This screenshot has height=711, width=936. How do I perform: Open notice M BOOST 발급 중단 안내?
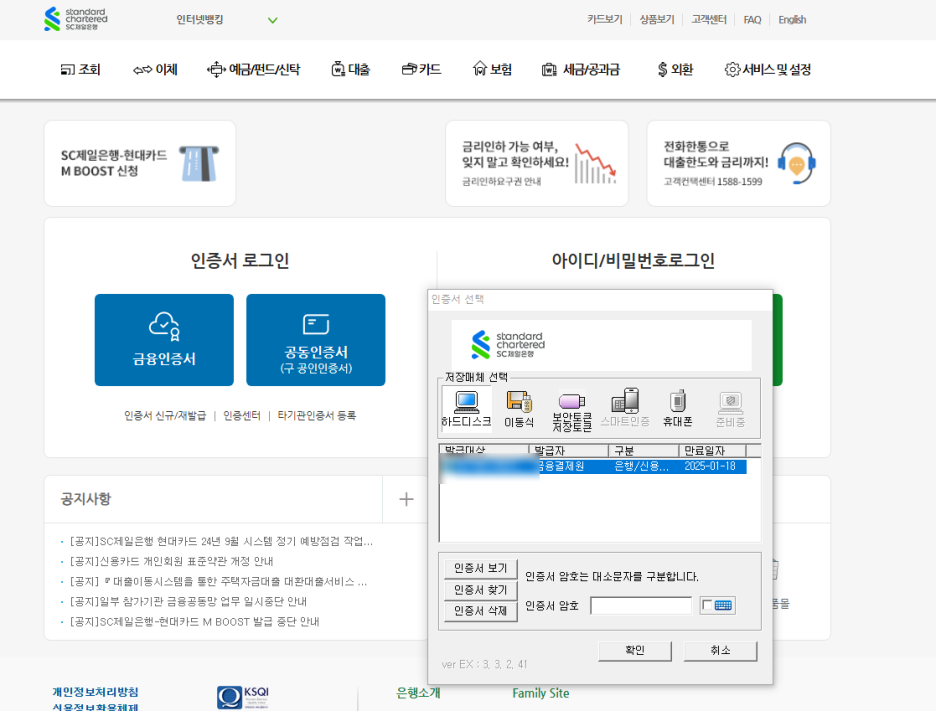[194, 621]
